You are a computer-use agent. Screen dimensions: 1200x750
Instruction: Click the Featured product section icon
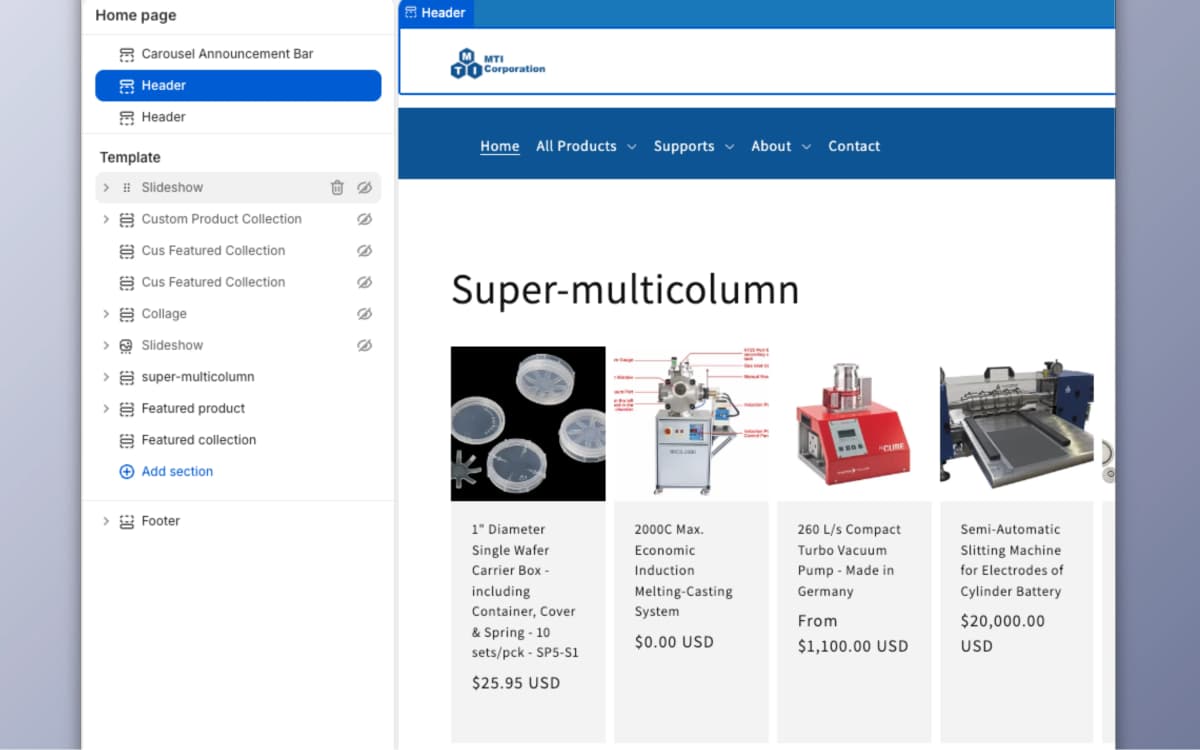click(x=127, y=409)
